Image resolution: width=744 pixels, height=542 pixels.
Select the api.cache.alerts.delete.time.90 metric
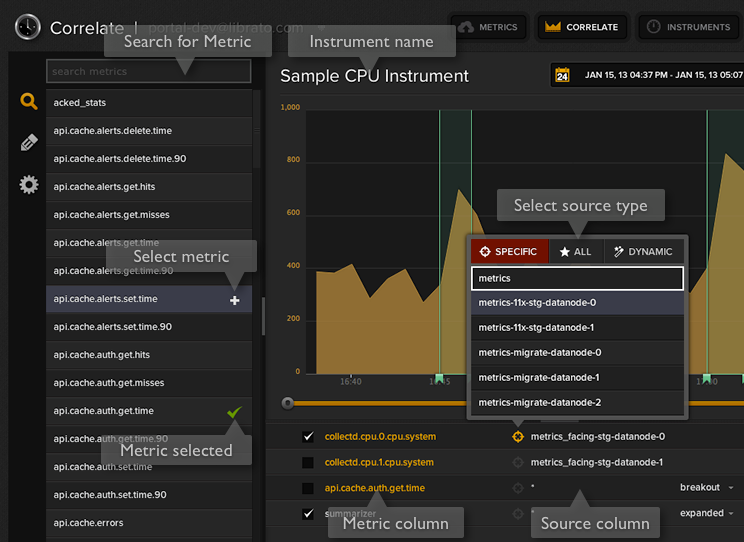149,159
